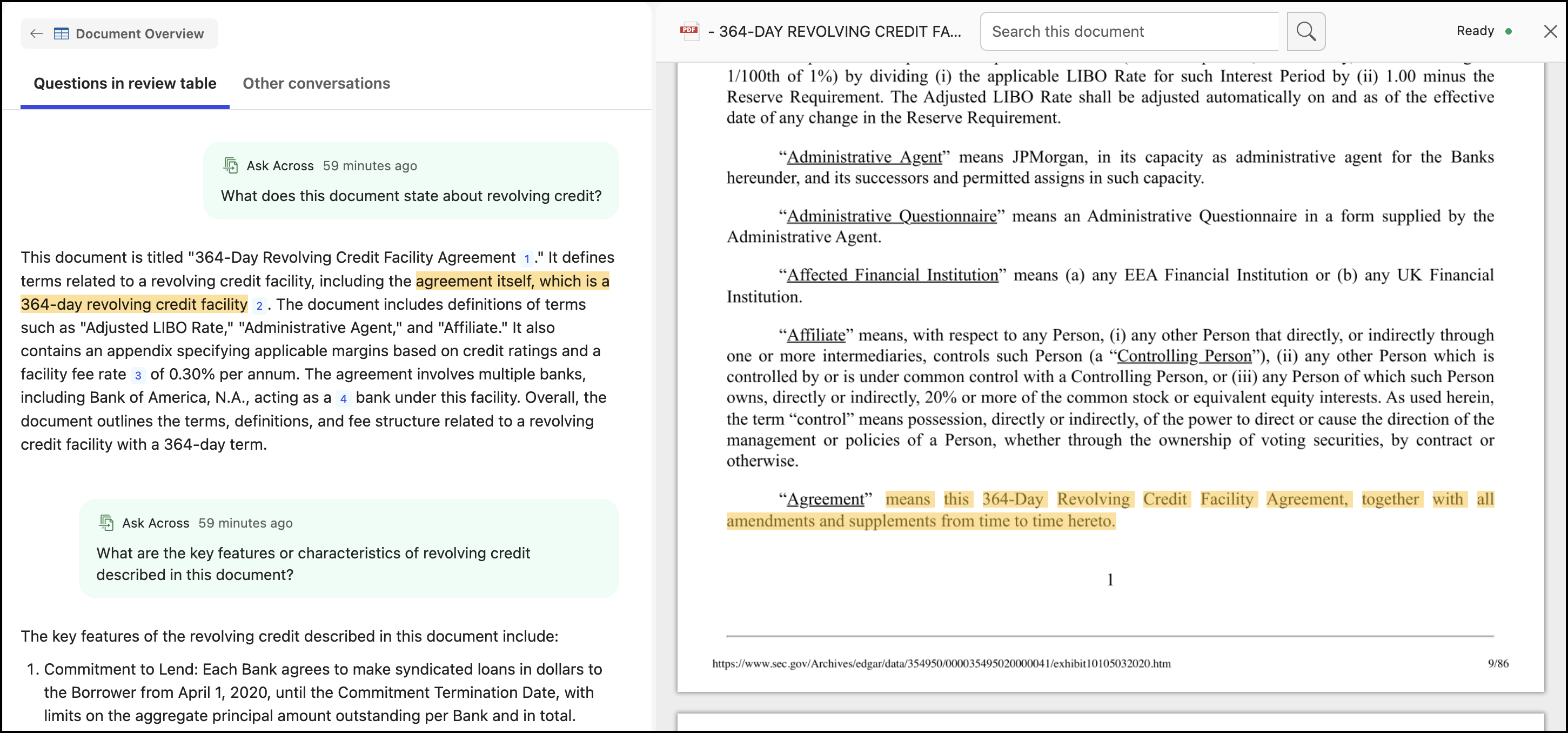The image size is (1568, 733).
Task: Click the second Ask Across icon
Action: (x=106, y=522)
